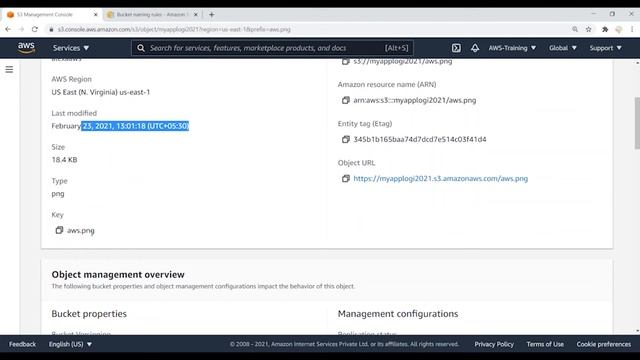Open a new browser tab with plus
Screen dimensions: 640x360
[211, 15]
